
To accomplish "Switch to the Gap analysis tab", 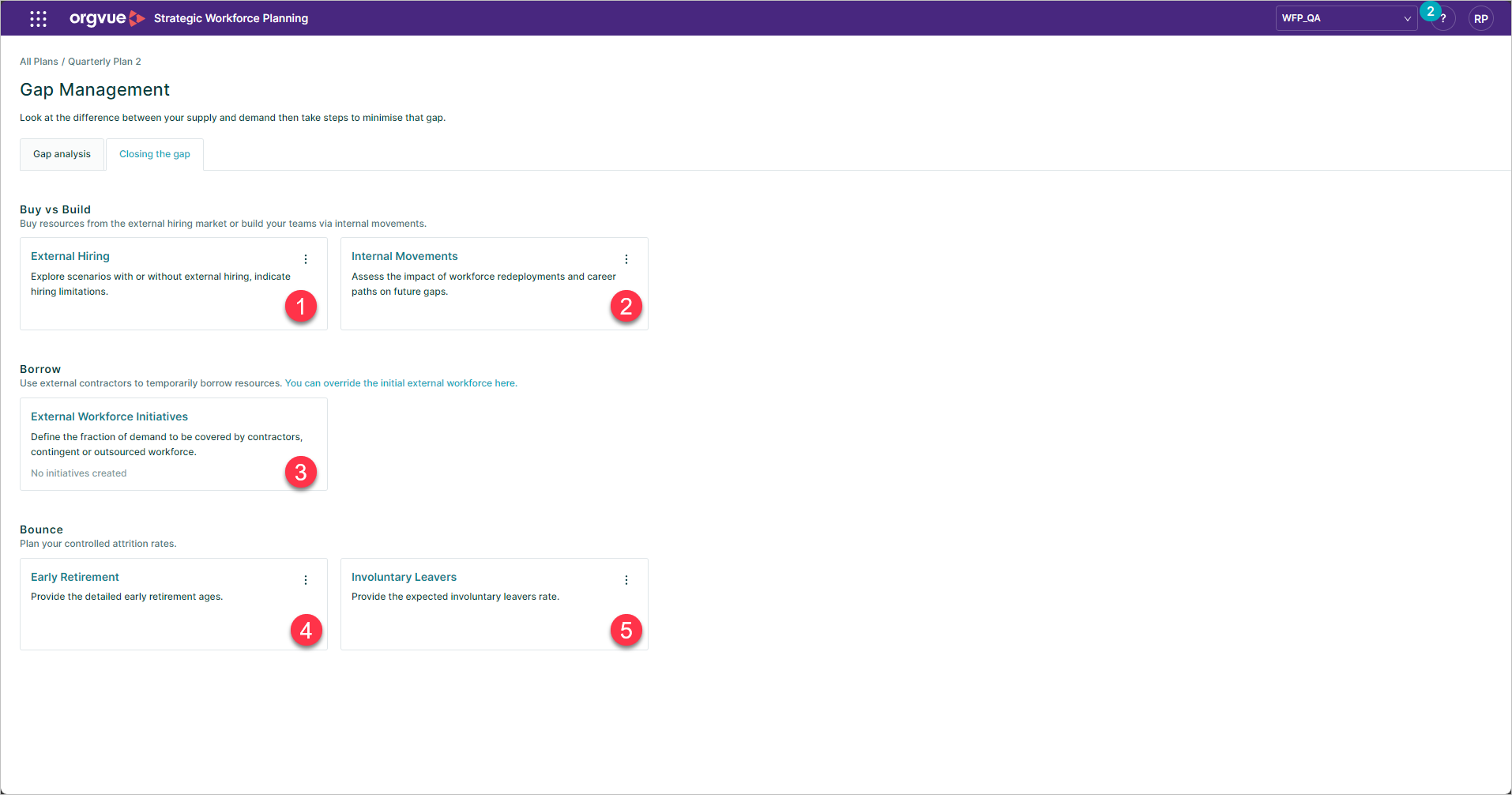I will pos(62,153).
